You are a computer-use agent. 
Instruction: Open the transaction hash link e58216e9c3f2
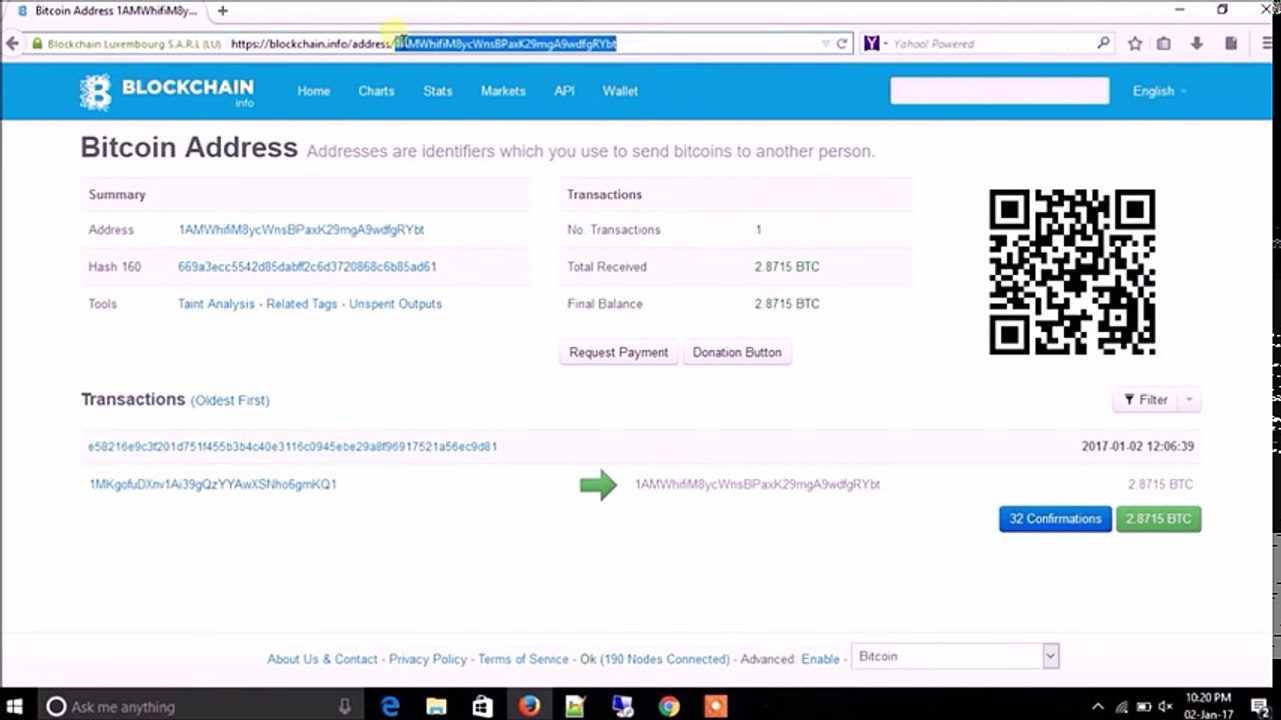tap(292, 447)
